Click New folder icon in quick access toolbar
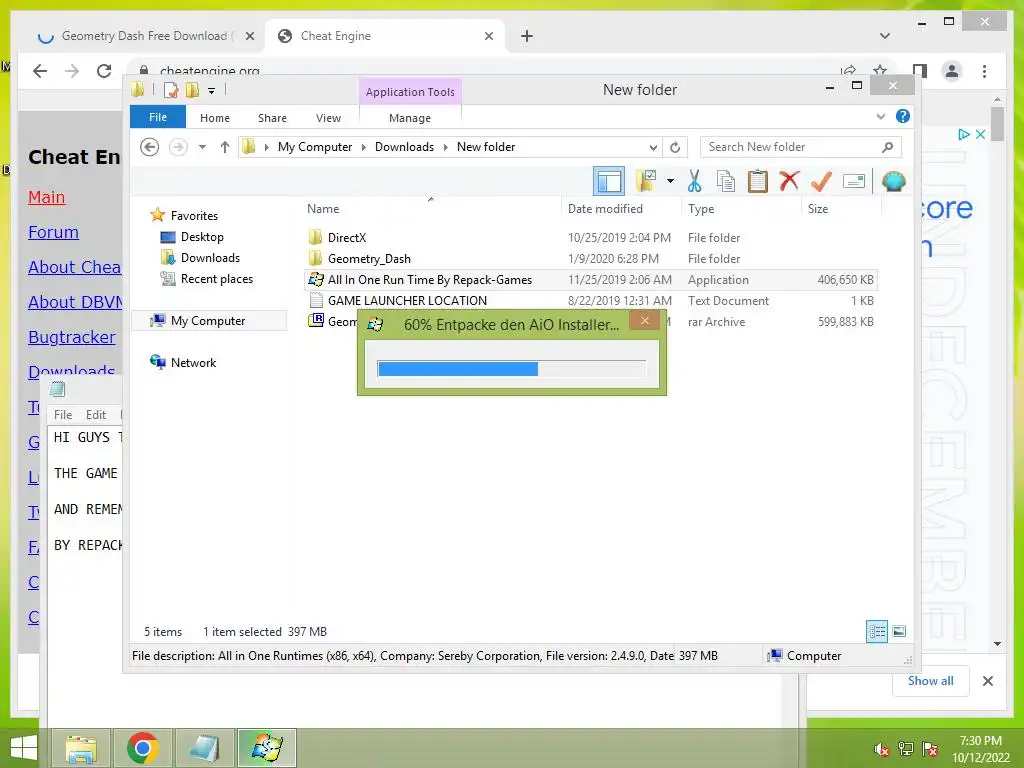The image size is (1024, 768). (x=193, y=90)
